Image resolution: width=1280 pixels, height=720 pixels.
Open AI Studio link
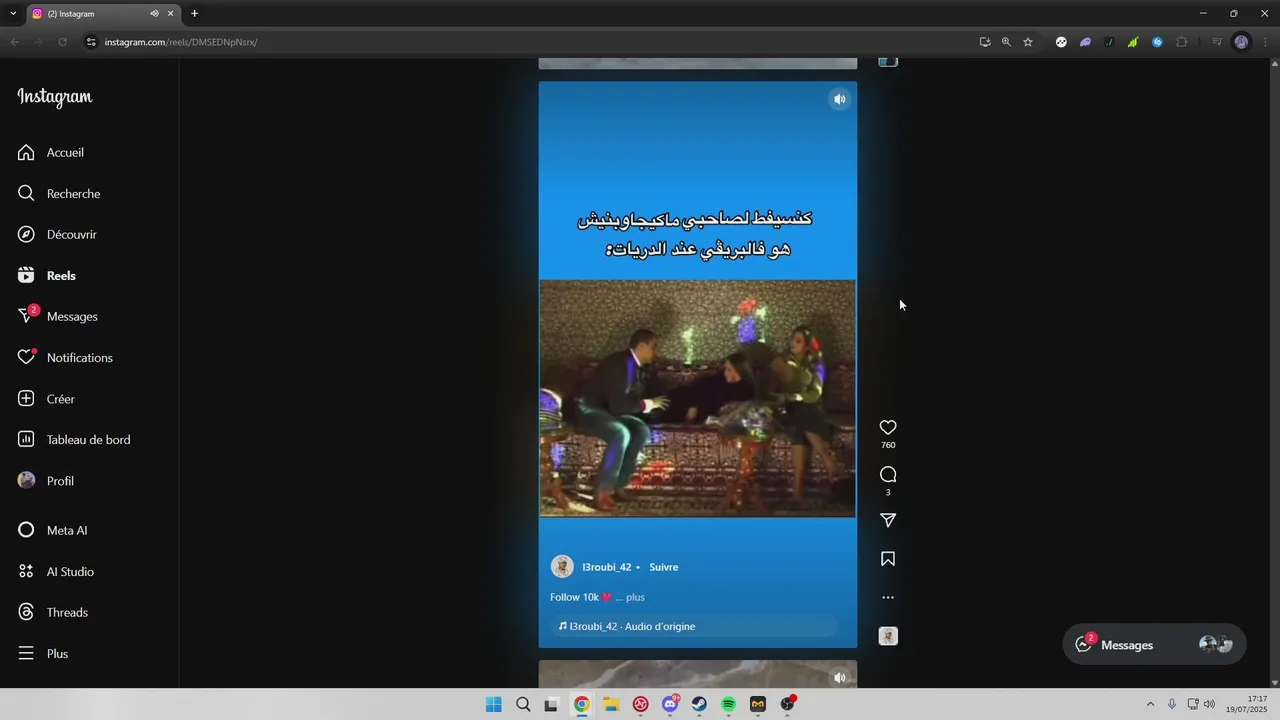click(x=56, y=571)
